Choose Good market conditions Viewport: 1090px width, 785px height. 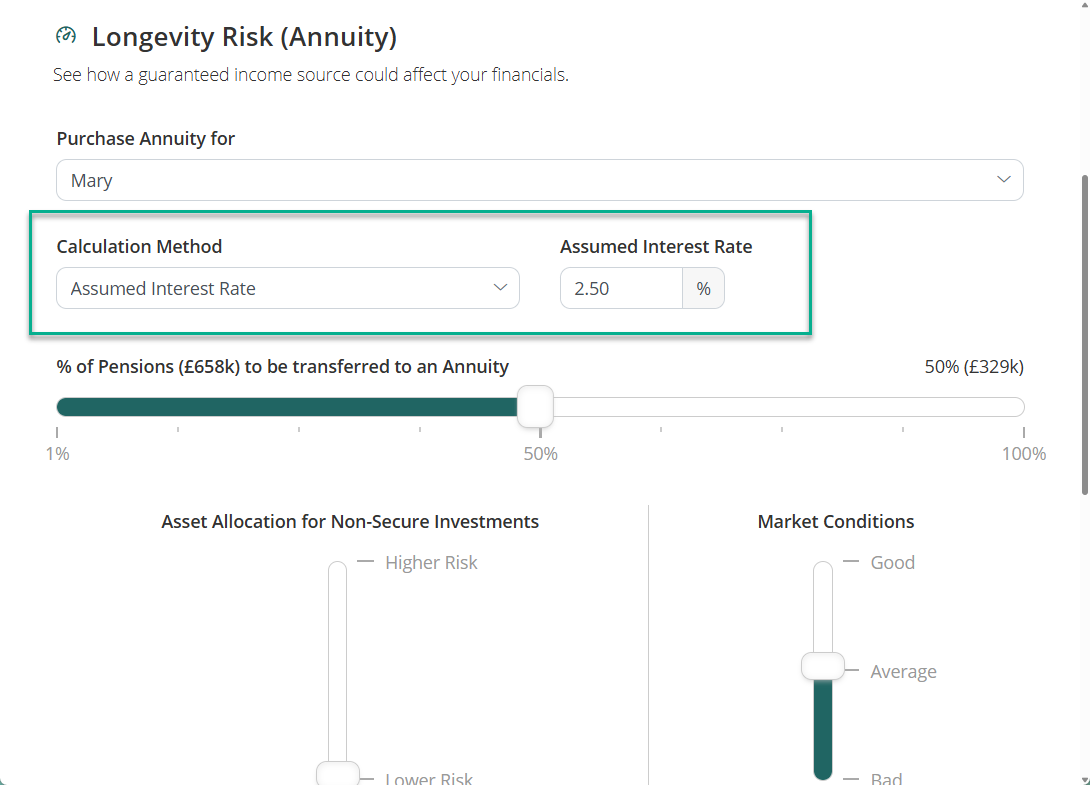(x=892, y=563)
